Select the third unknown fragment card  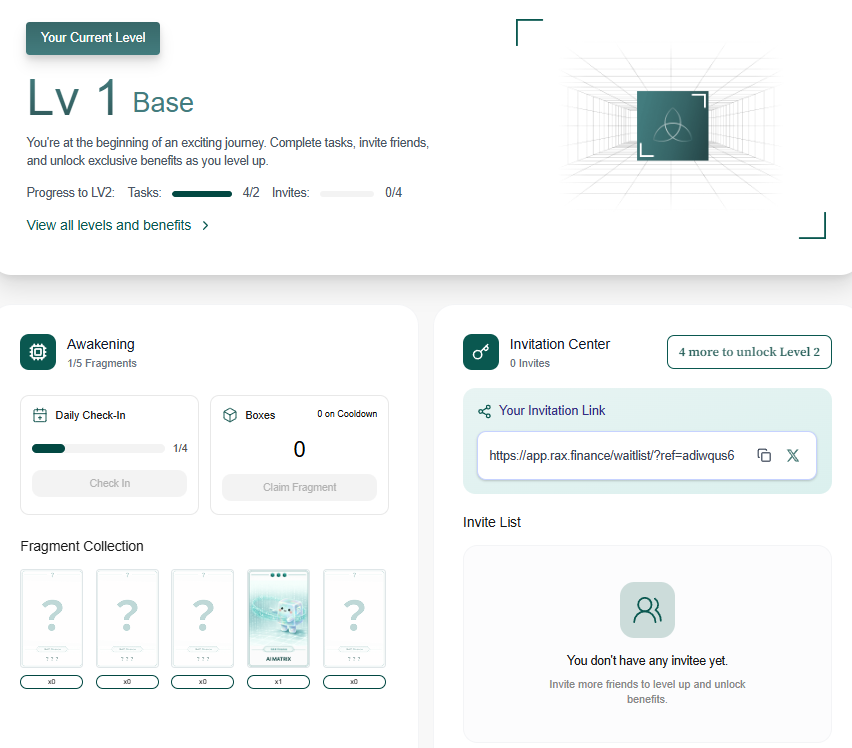pos(203,618)
